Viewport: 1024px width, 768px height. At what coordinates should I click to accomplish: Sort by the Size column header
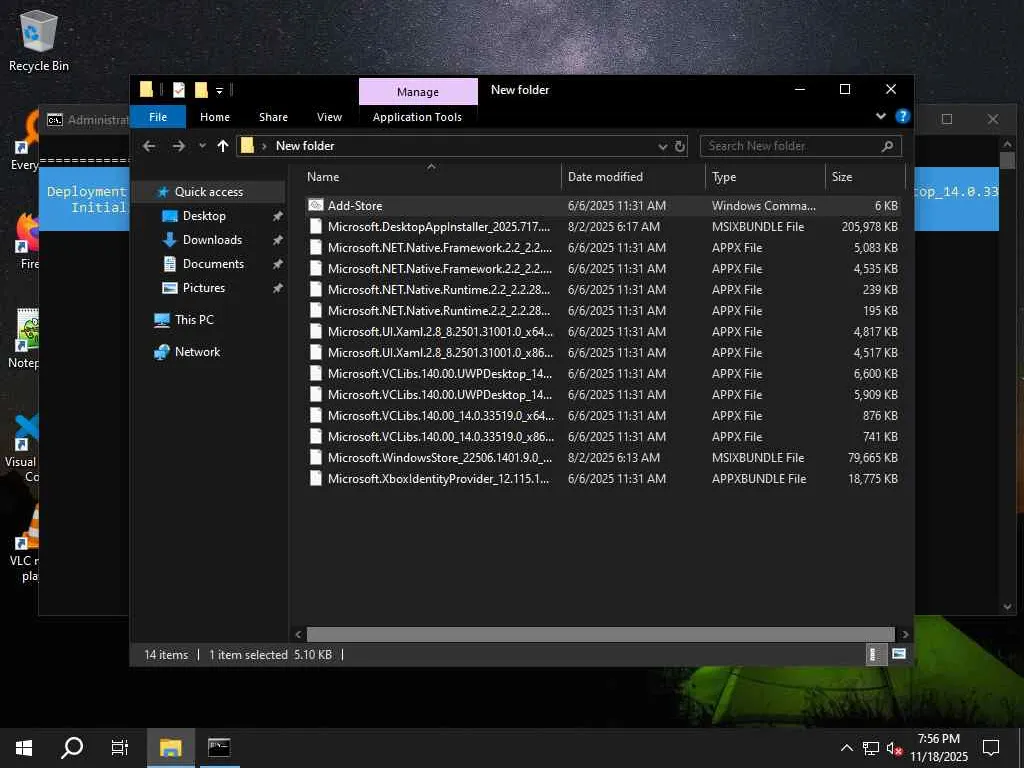865,177
